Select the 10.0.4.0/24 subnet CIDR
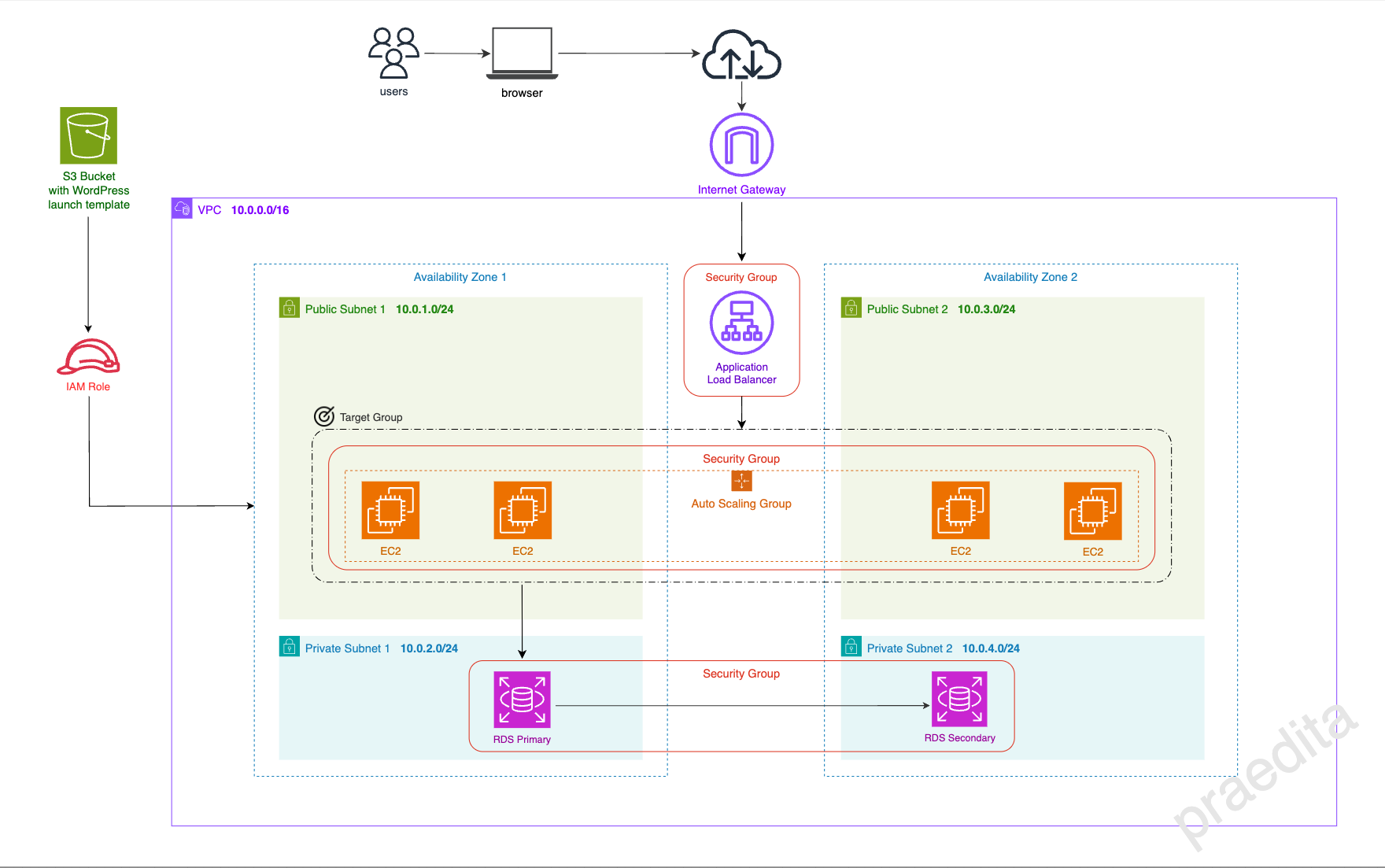 tap(991, 648)
